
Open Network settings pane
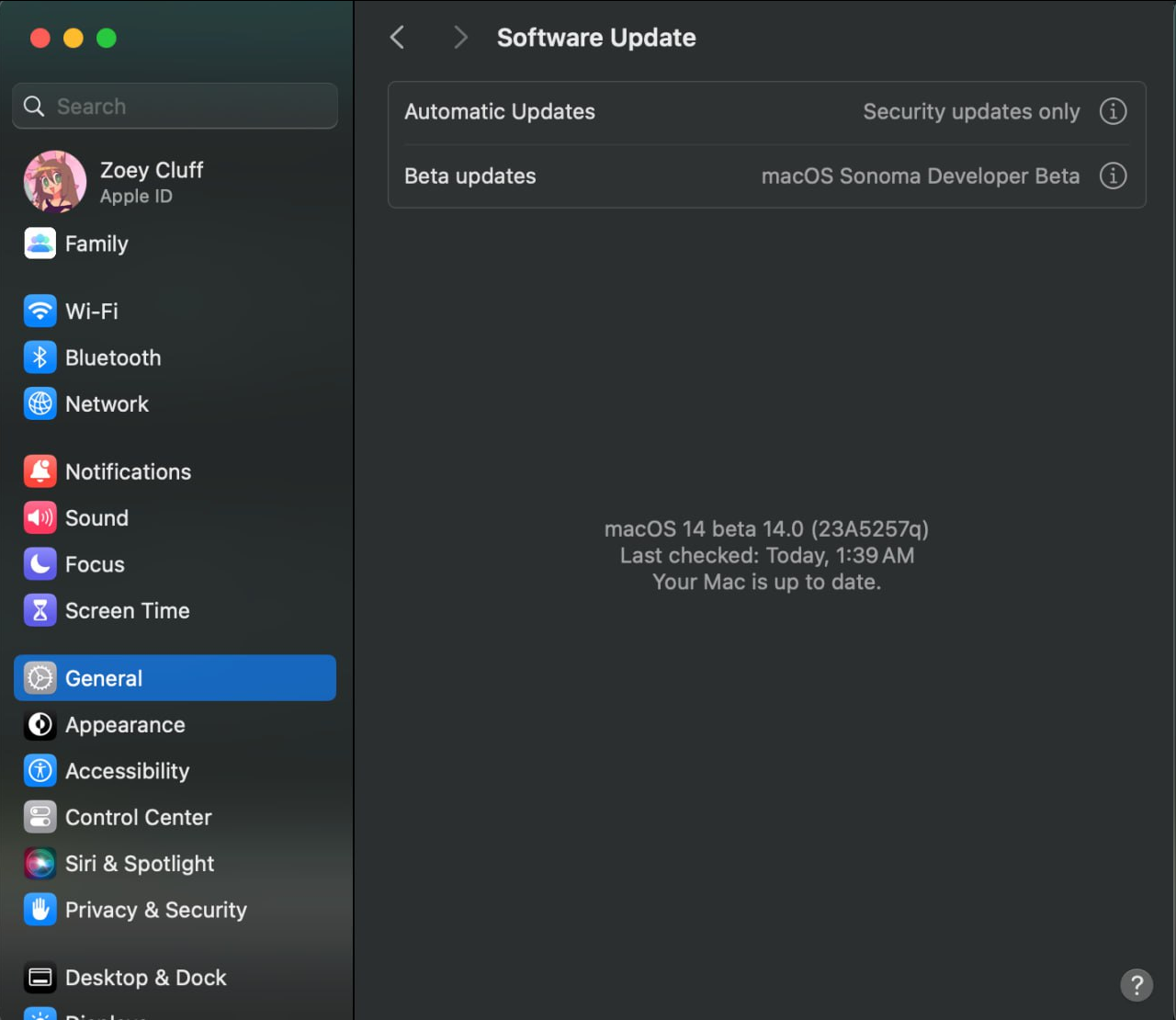point(106,404)
